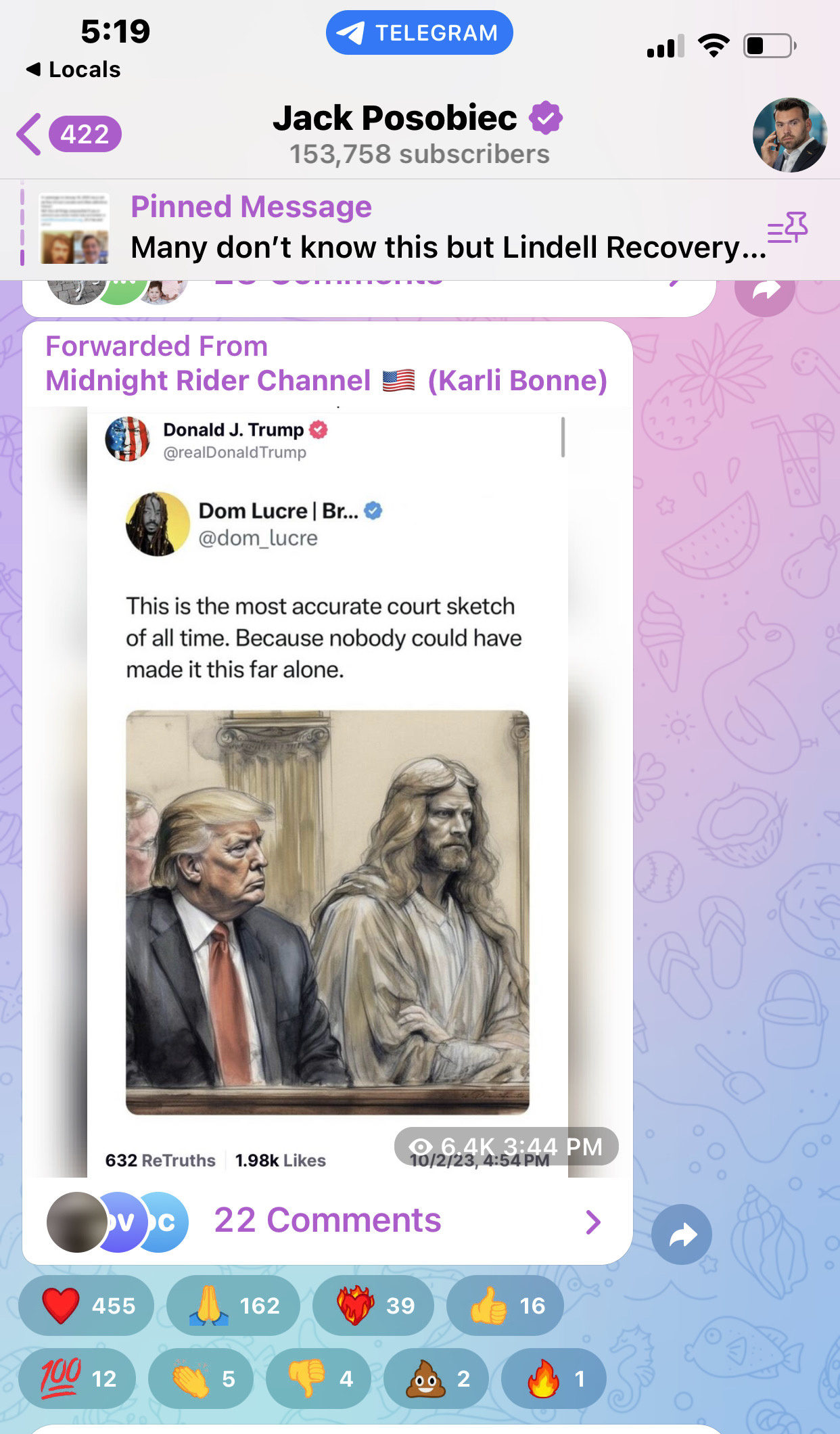Screen dimensions: 840x1434
Task: Tap the back arrow with 422 unread badge
Action: coord(69,134)
